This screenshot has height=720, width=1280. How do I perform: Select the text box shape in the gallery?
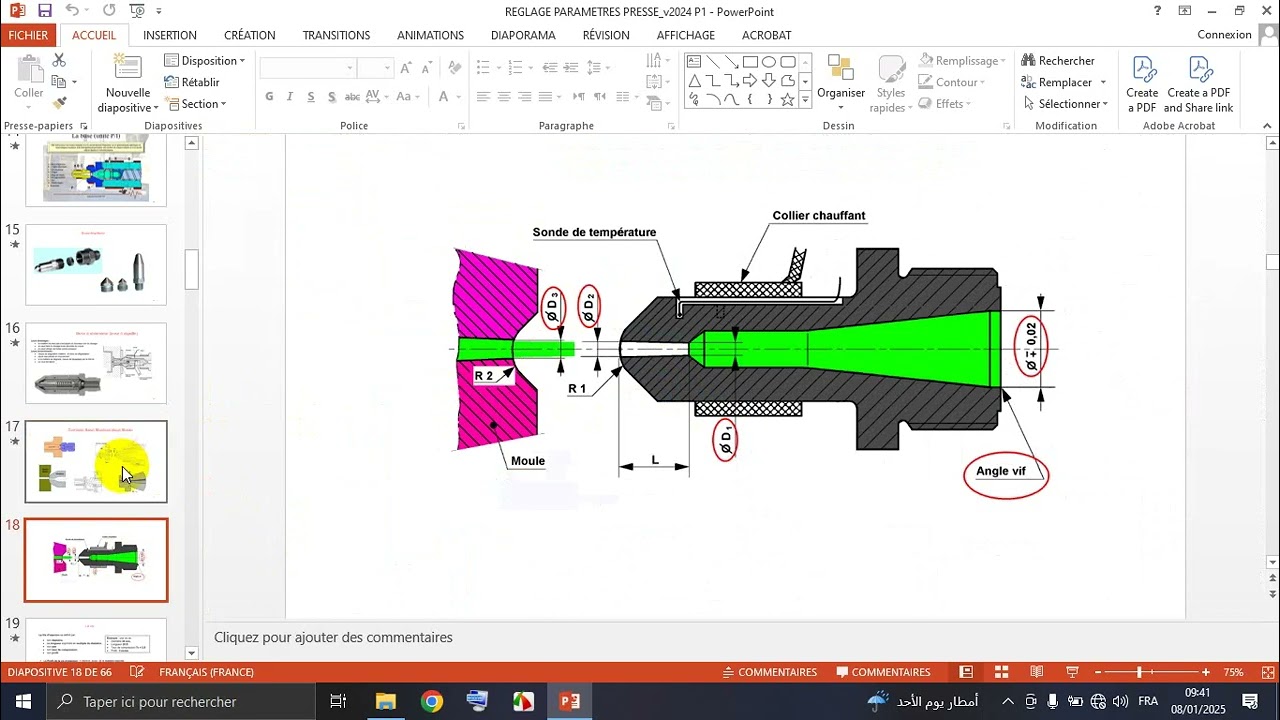coord(693,62)
